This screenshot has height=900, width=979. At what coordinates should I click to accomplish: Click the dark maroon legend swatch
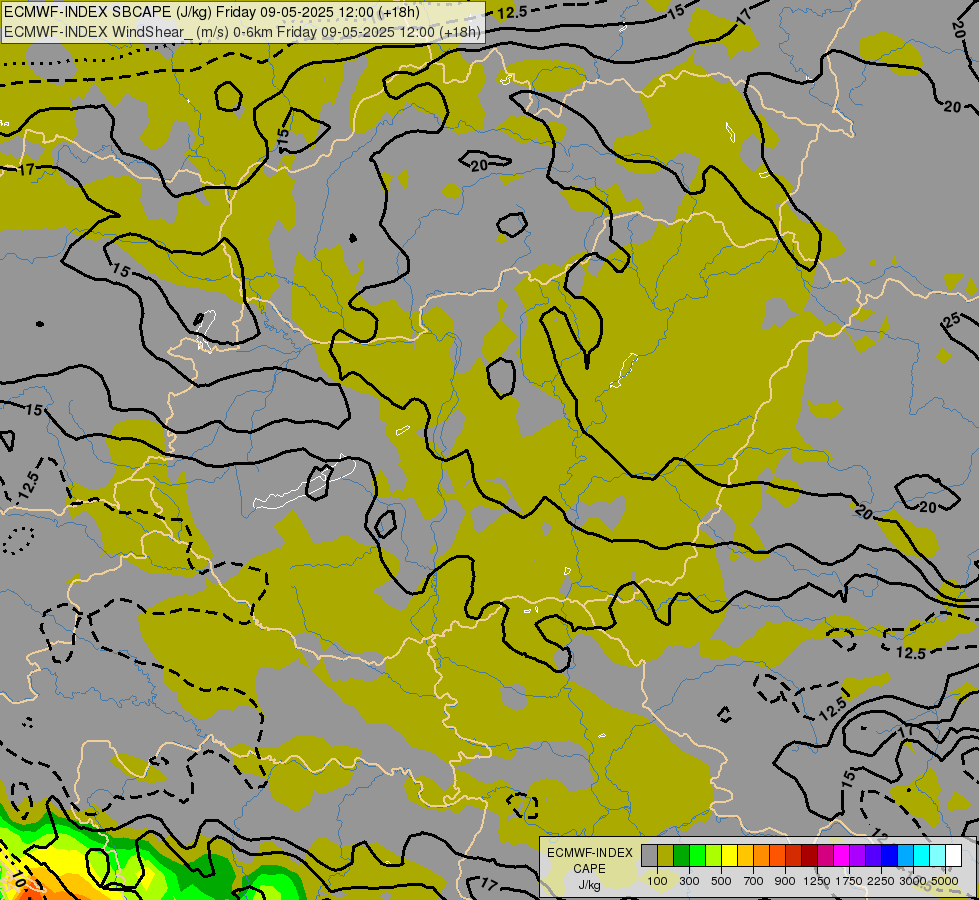pos(809,855)
